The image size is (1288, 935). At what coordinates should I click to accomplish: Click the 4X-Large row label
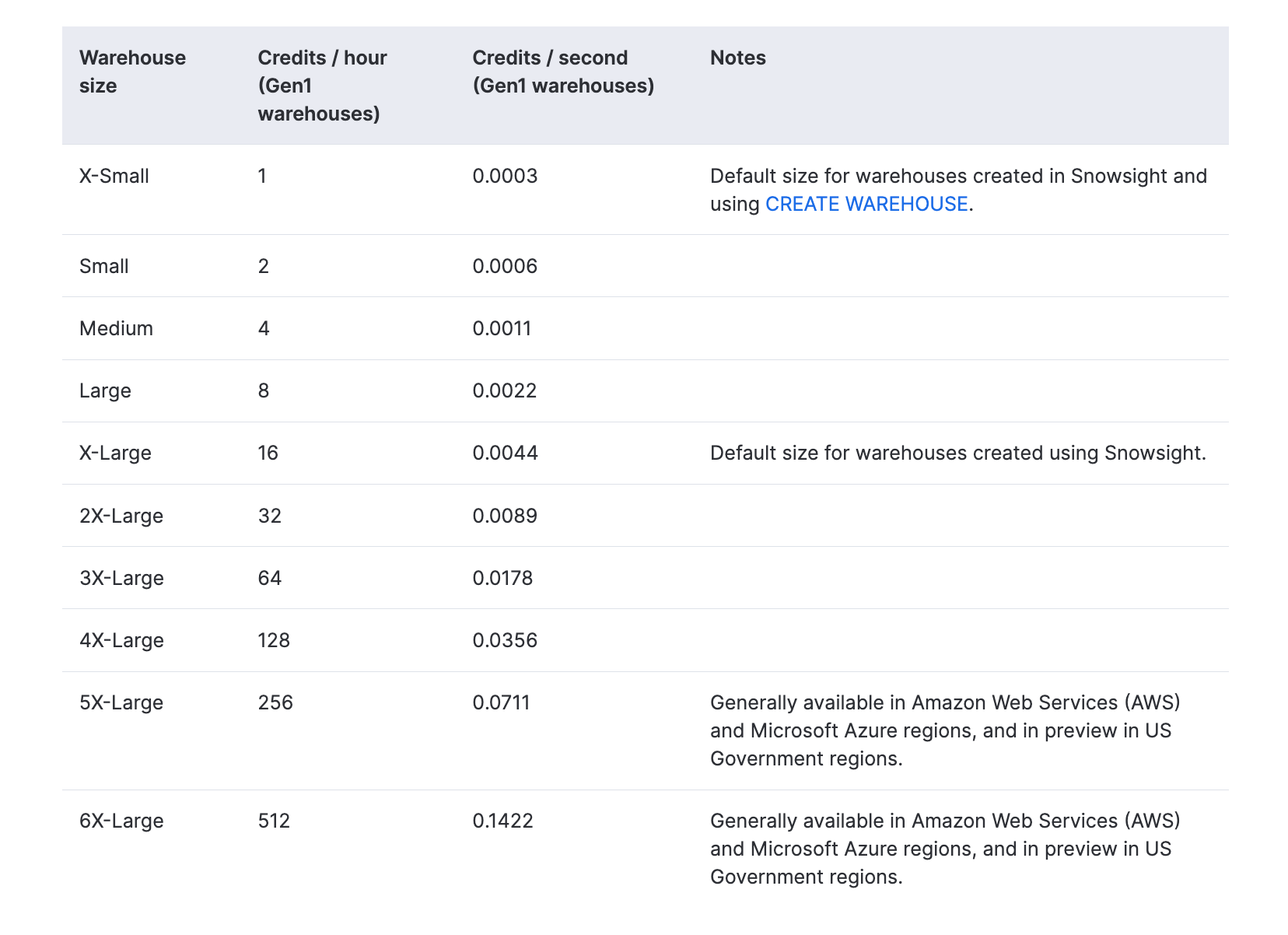click(x=121, y=640)
